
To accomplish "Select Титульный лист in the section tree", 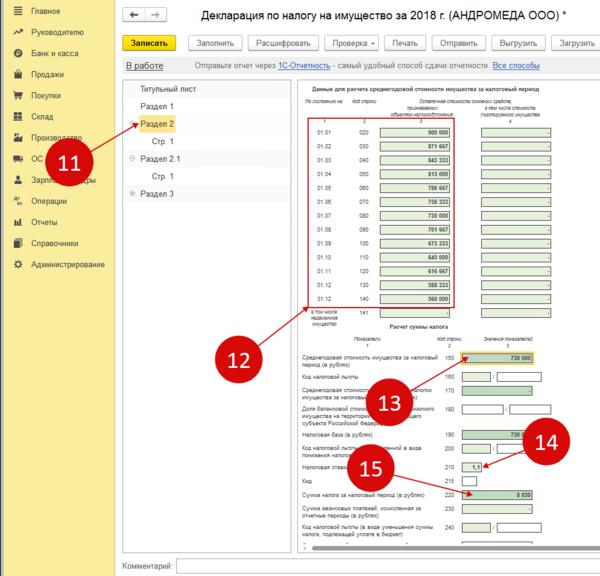I will point(167,89).
